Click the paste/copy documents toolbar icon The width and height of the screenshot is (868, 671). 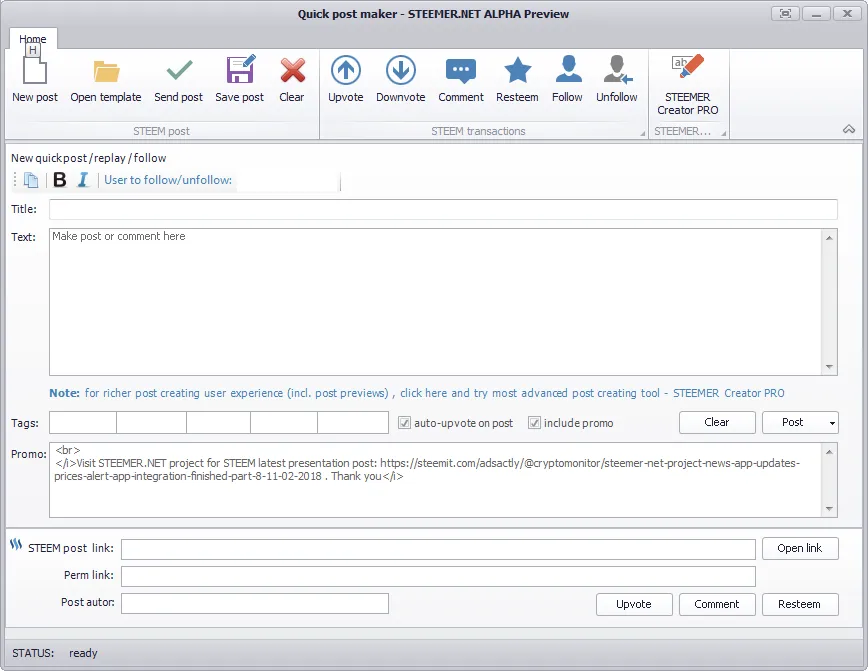pos(30,180)
